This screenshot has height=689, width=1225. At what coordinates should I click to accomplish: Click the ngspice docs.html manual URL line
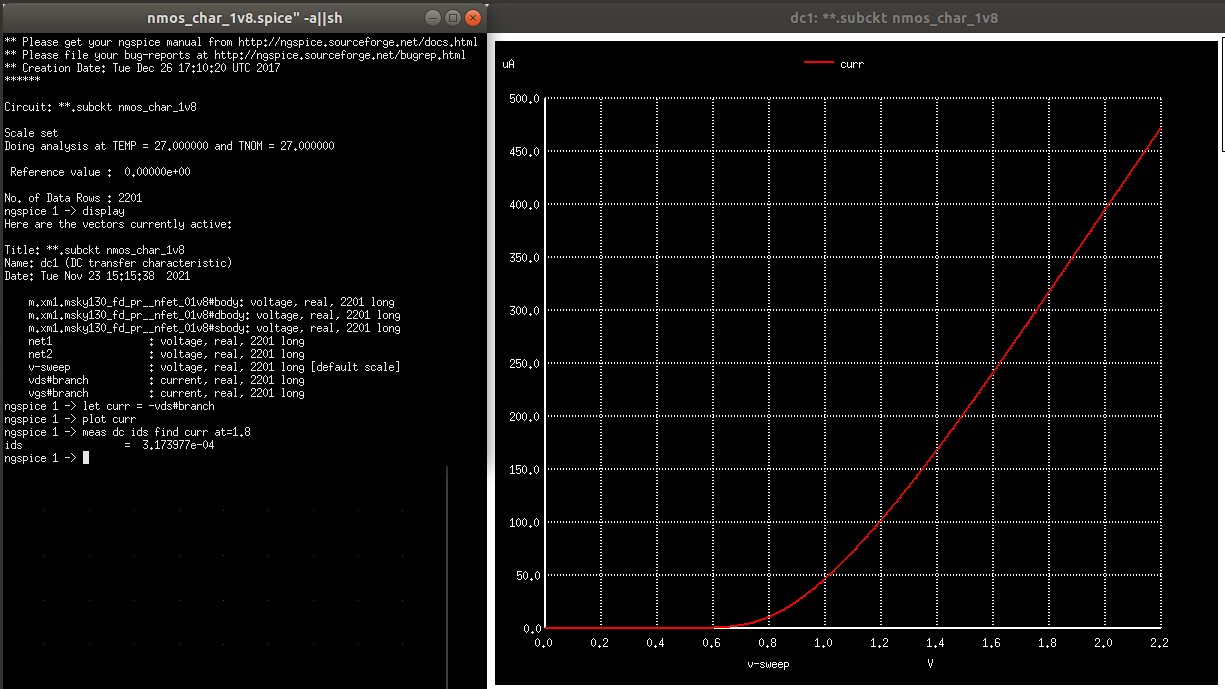(x=241, y=43)
